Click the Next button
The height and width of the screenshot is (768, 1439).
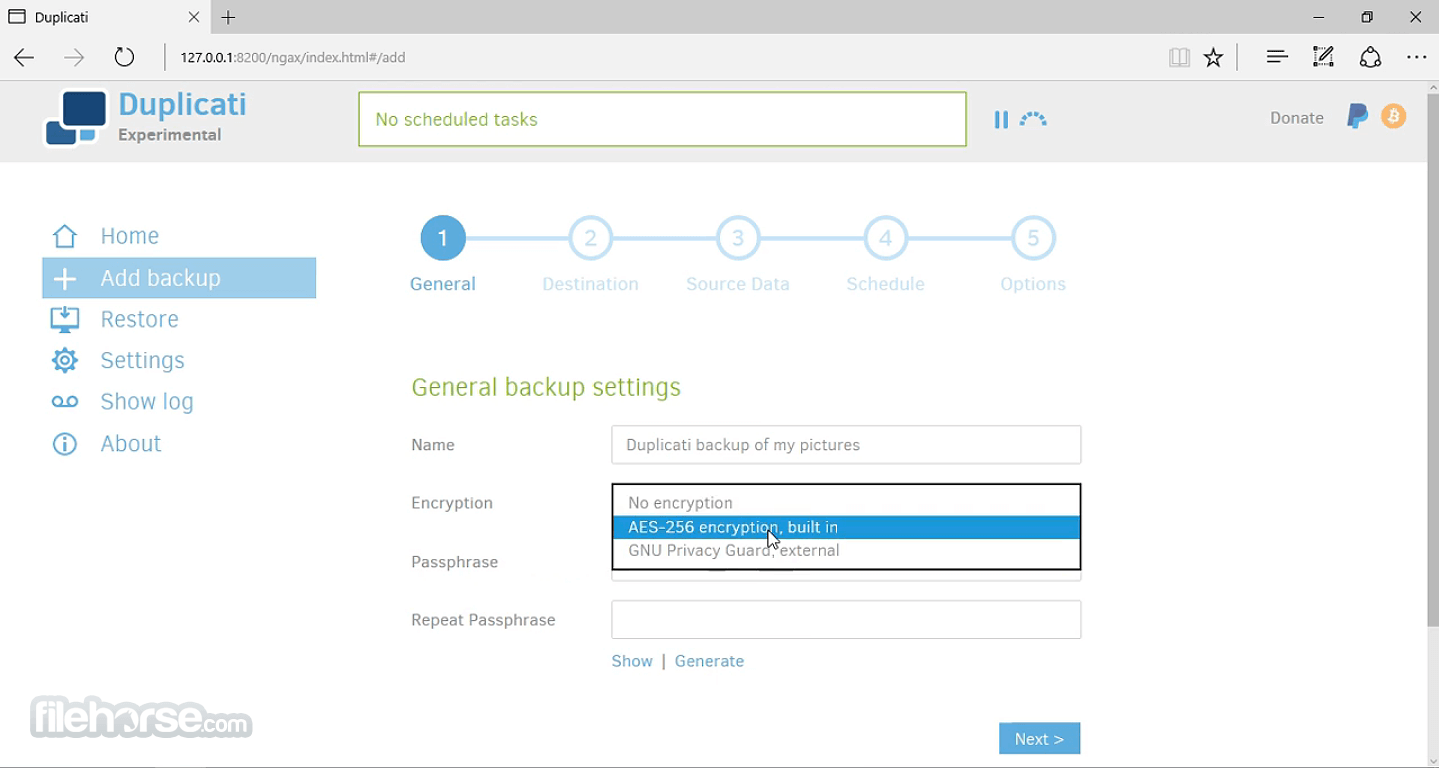point(1039,739)
